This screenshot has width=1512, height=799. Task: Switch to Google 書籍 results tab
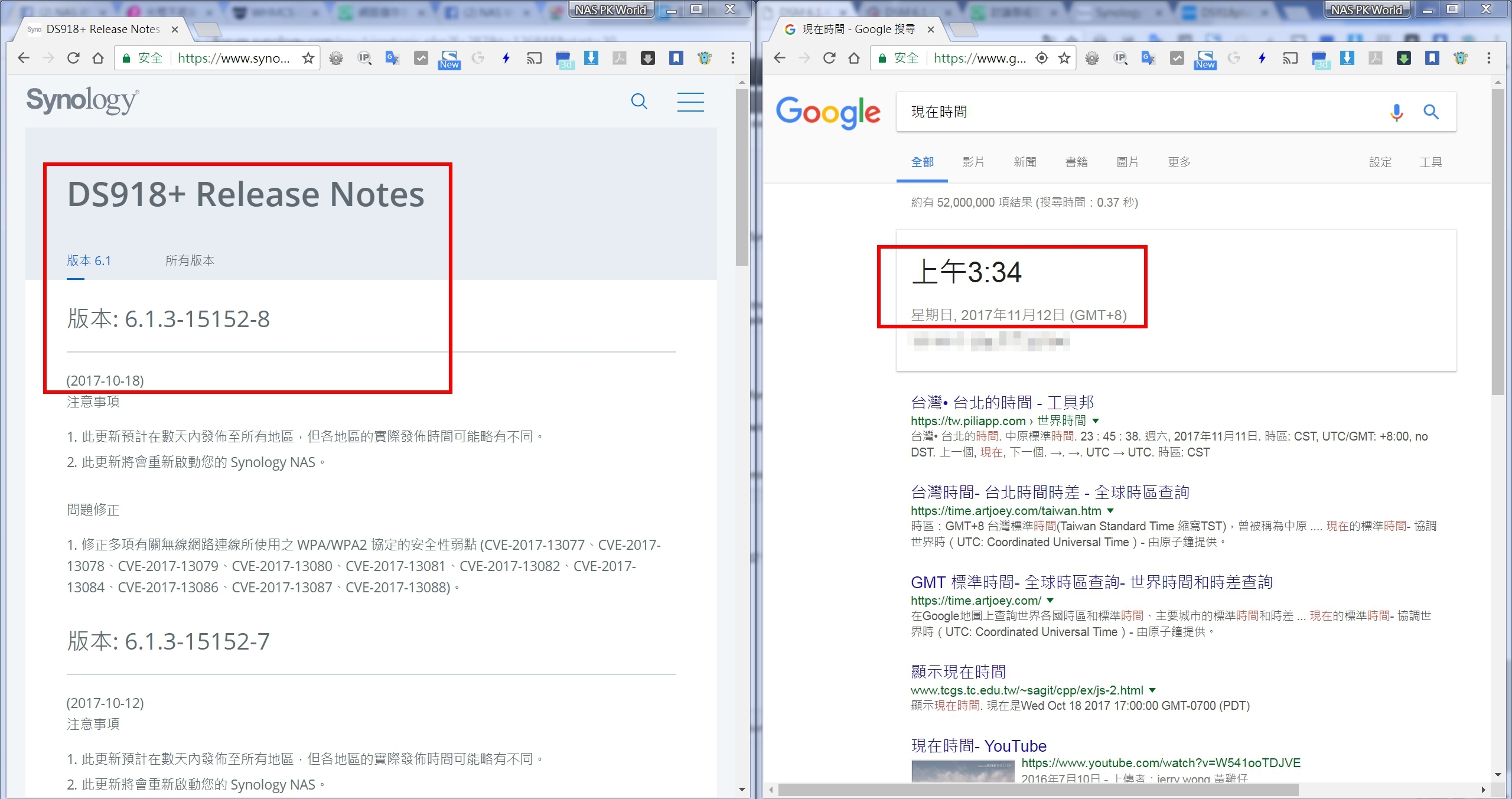point(1076,162)
